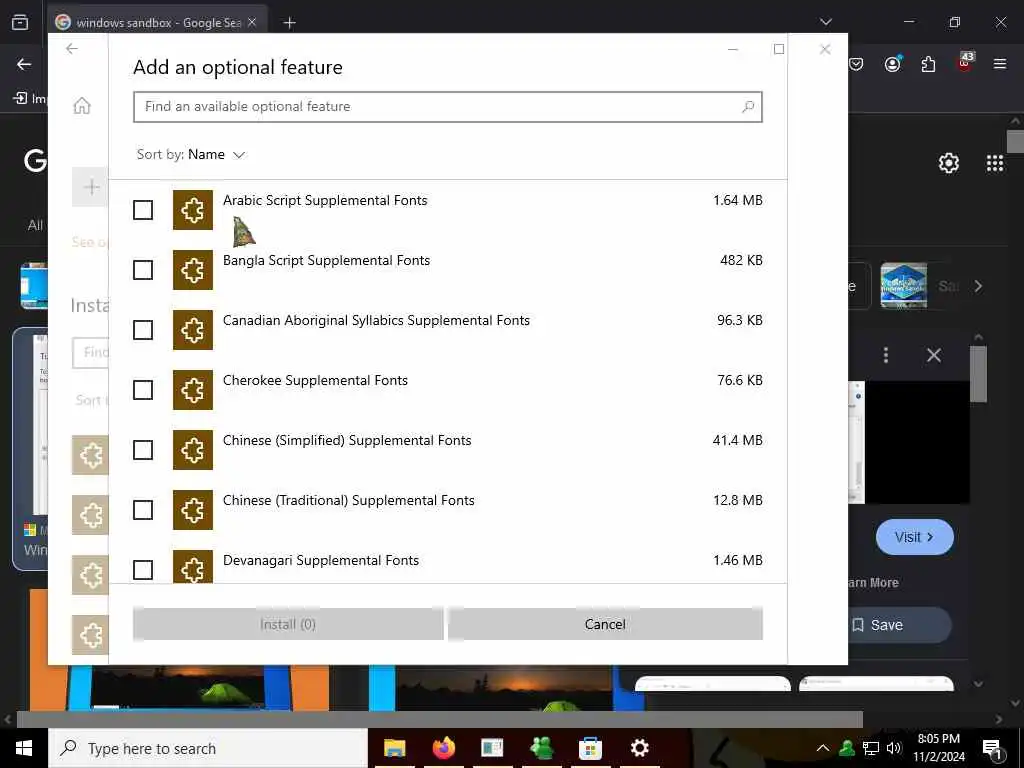This screenshot has height=768, width=1024.
Task: Open the Sort by Name dropdown
Action: tap(191, 155)
